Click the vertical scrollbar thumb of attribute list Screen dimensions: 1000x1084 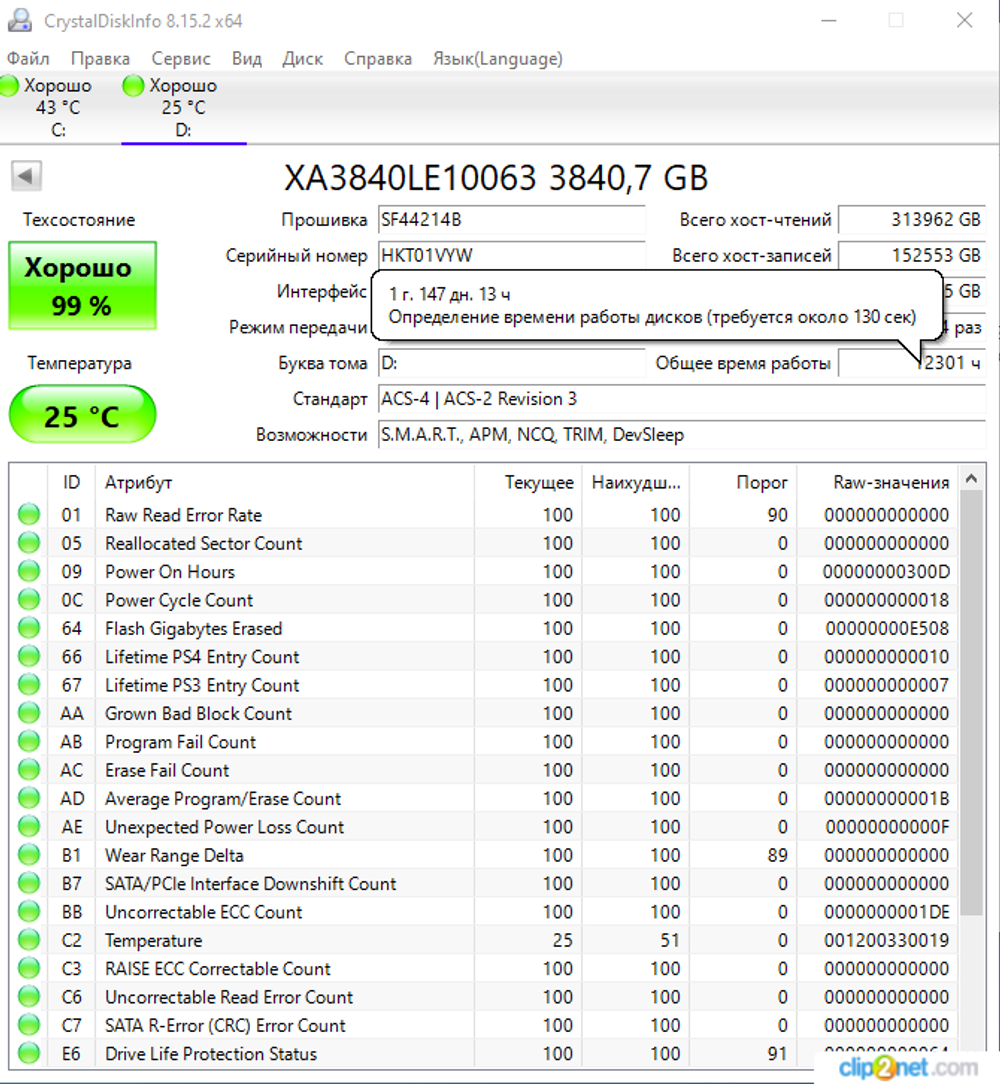point(971,704)
